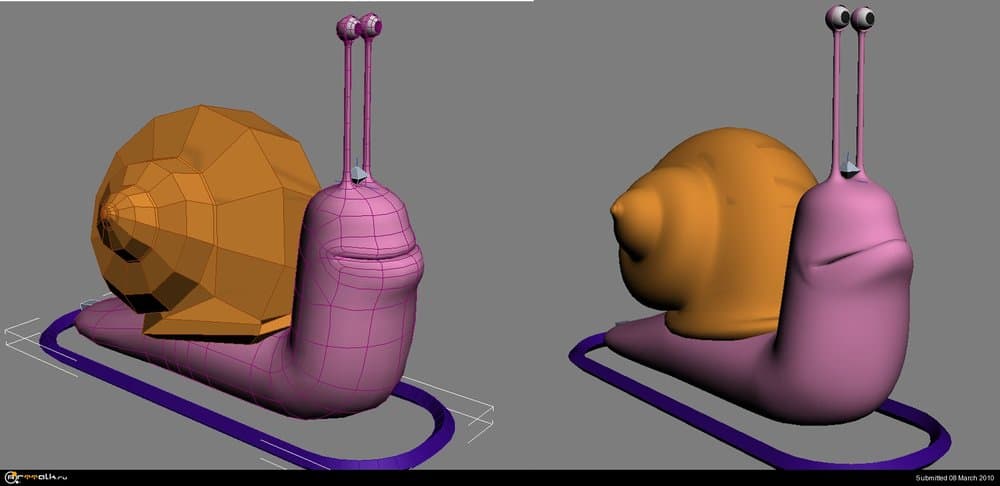Screen dimensions: 1000x486
Task: Click the pink wireframe eyeballs on left snail
Action: point(360,27)
